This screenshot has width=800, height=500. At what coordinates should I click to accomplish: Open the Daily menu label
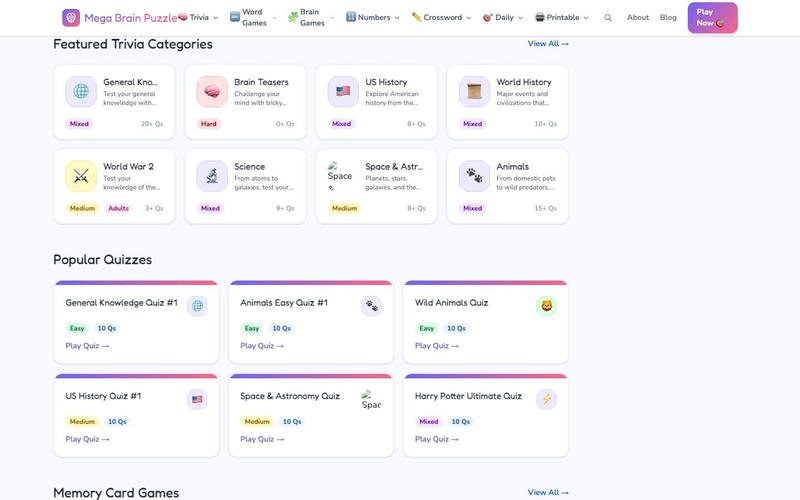pyautogui.click(x=505, y=17)
